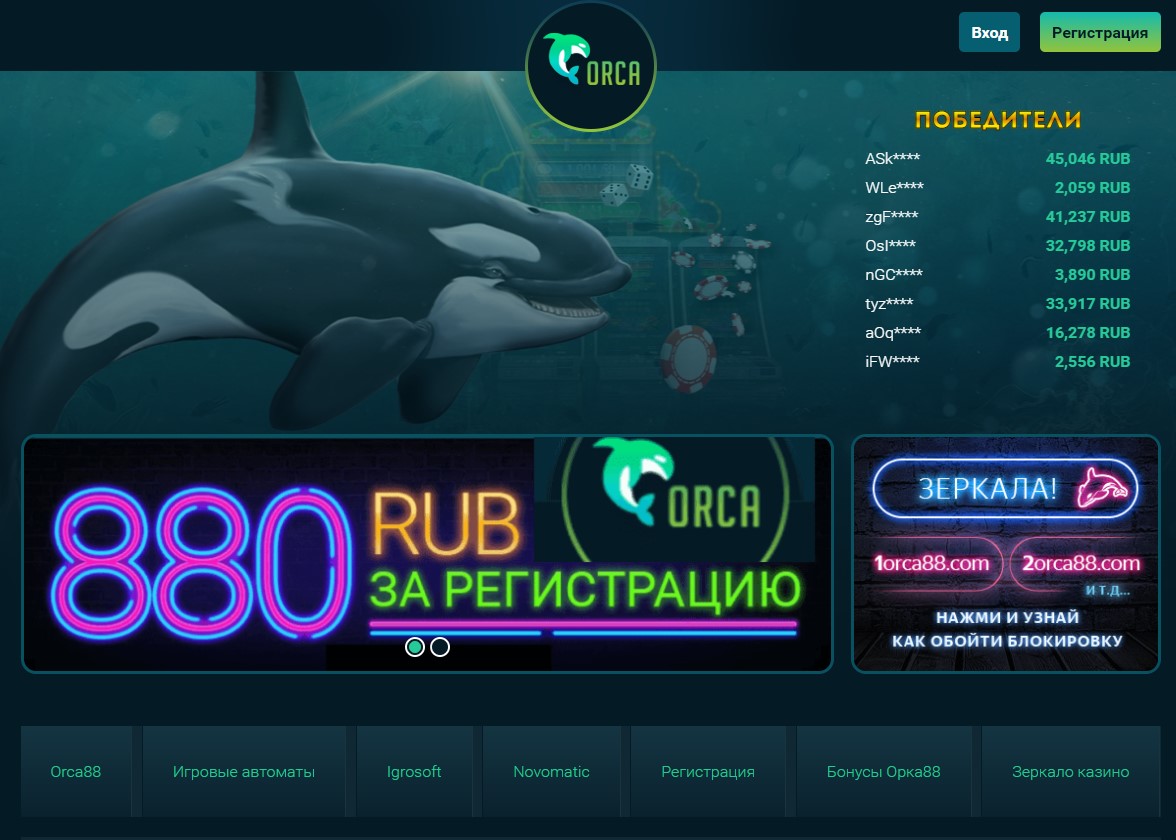Click the 1orca88.com mirror address
This screenshot has height=840, width=1176.
(x=932, y=563)
